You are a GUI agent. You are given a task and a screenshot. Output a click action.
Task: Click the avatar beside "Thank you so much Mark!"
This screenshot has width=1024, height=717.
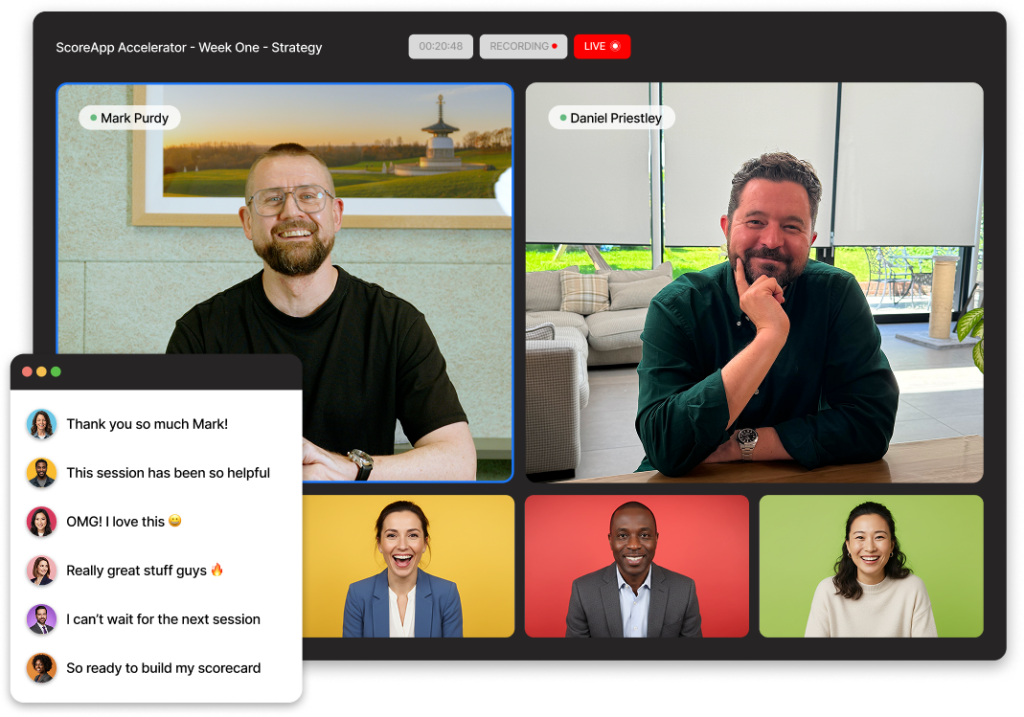[x=41, y=424]
